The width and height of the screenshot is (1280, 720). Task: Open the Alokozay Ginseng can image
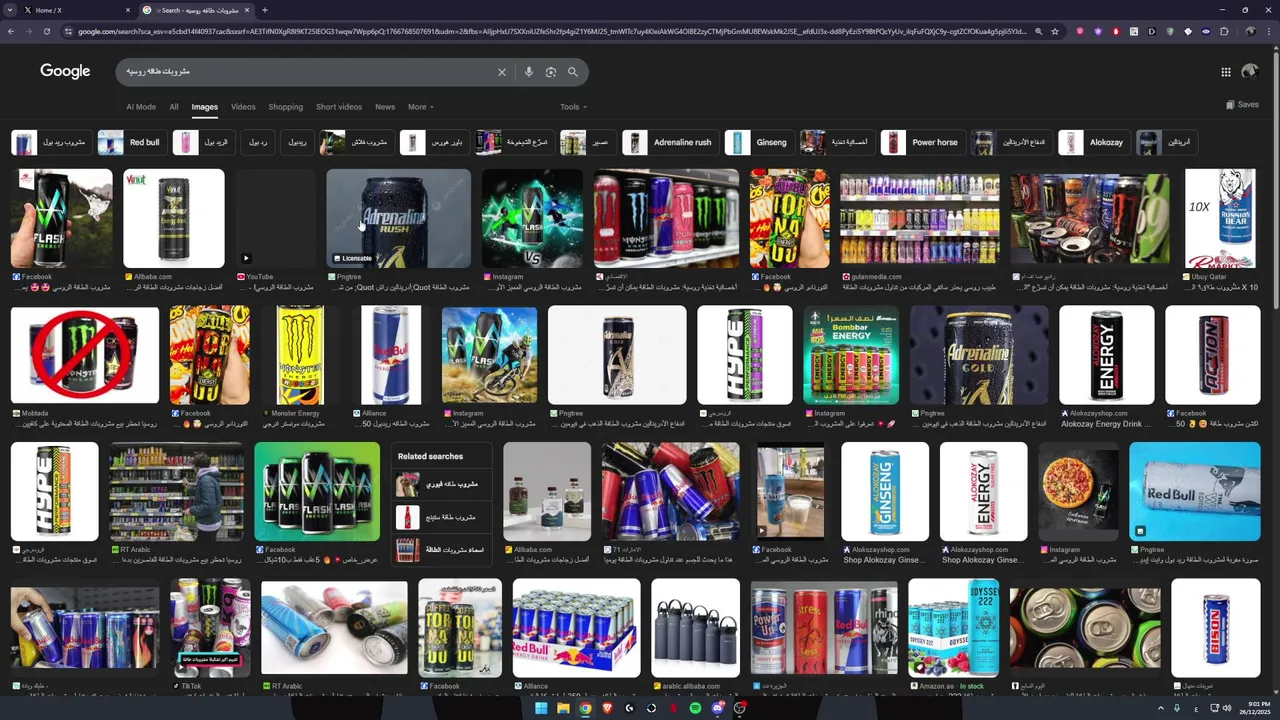point(885,491)
